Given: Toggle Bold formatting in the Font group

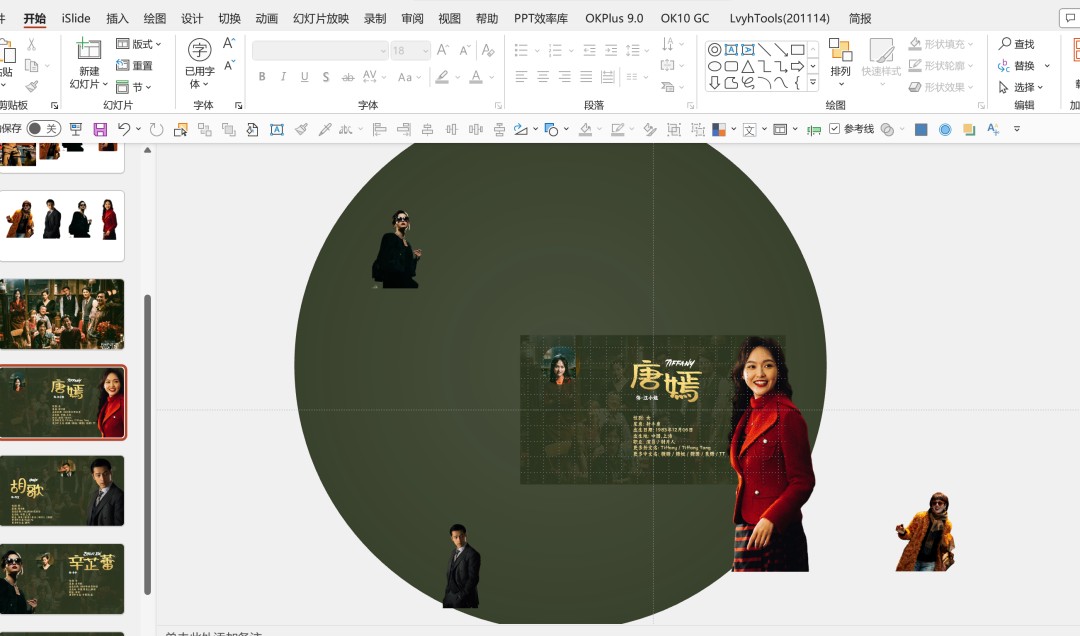Looking at the screenshot, I should tap(261, 76).
